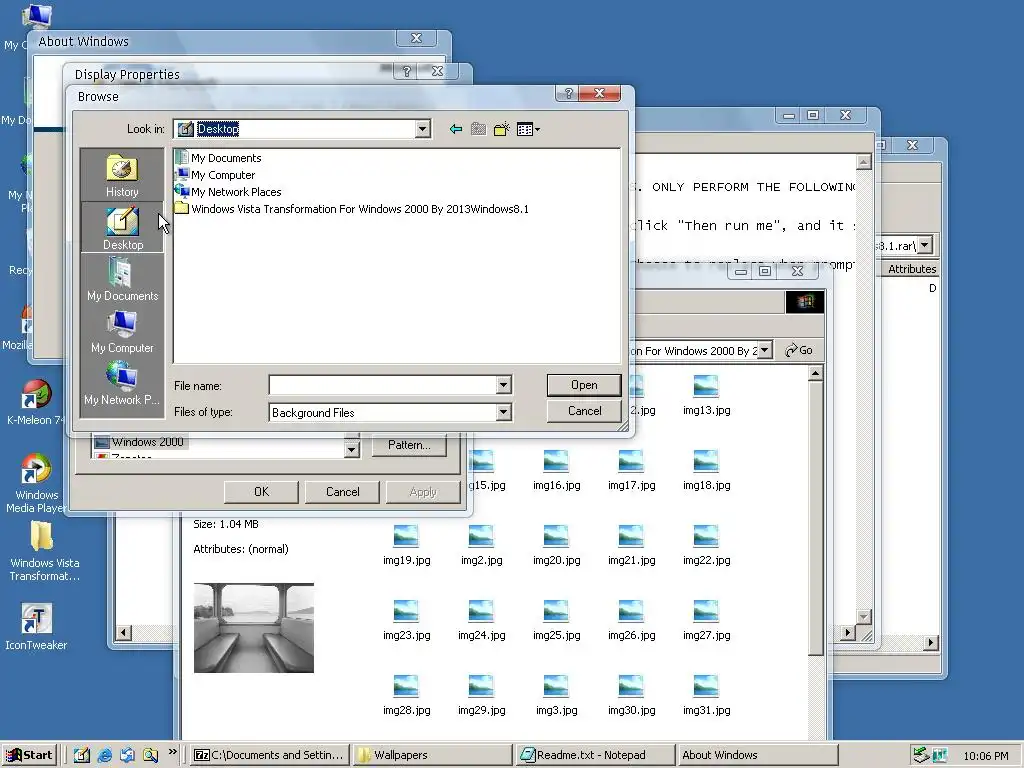Expand the File name dropdown arrow

(x=503, y=385)
